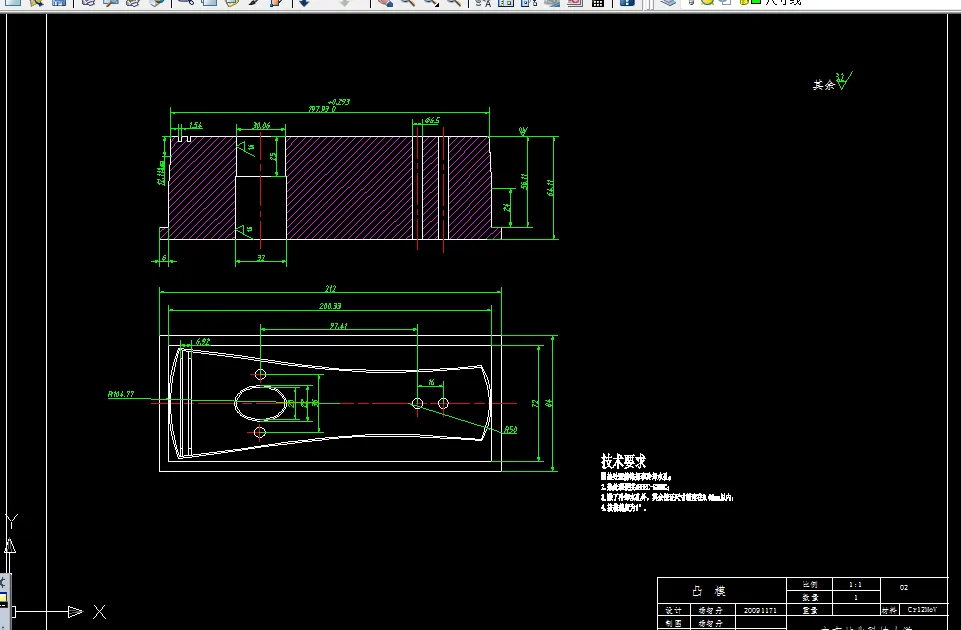The image size is (961, 630).
Task: Select the 84 vertical dimension
Action: coord(549,403)
